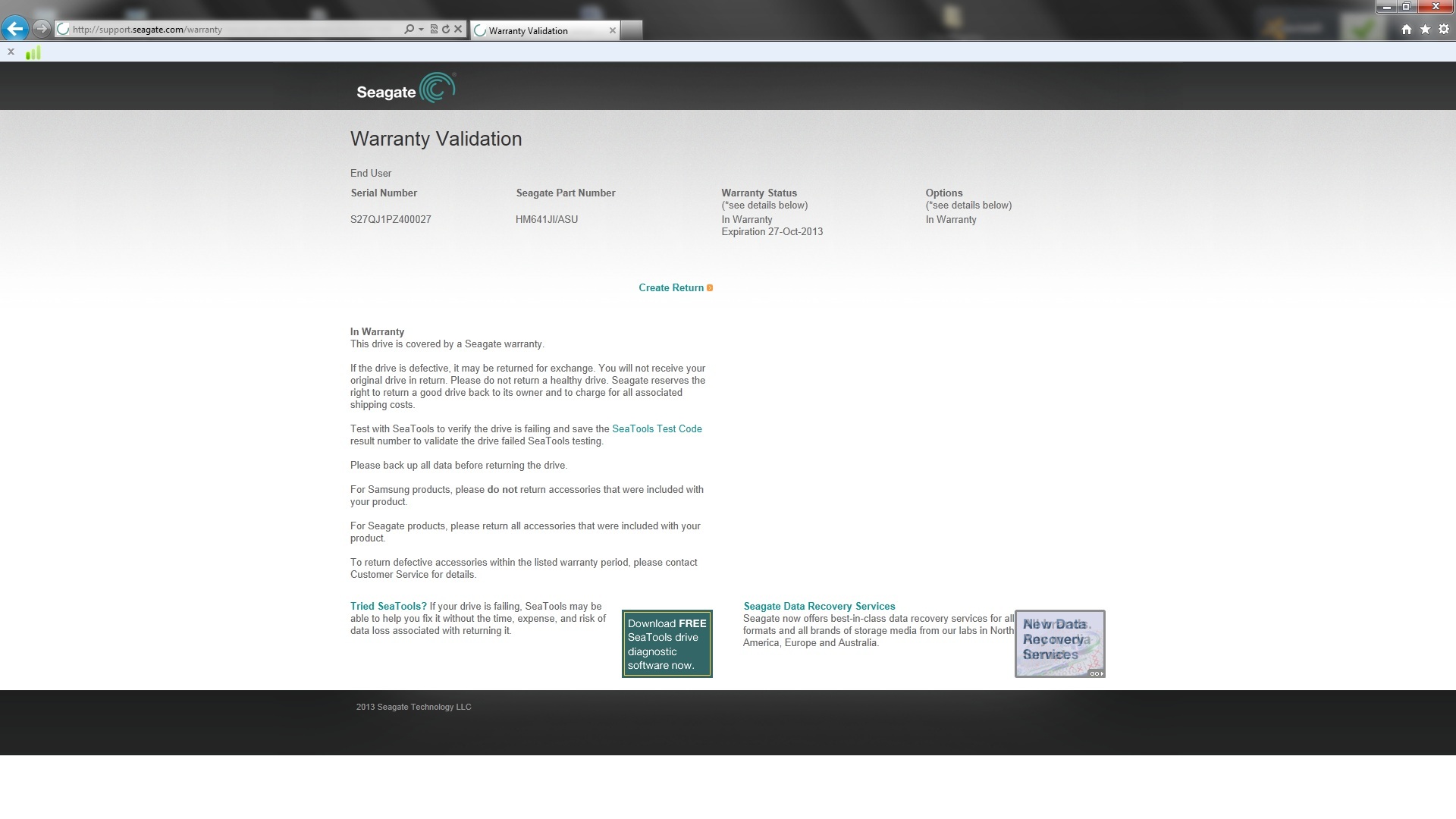Expand the address bar autocomplete dropdown arrow
Screen dimensions: 1456x819
421,30
